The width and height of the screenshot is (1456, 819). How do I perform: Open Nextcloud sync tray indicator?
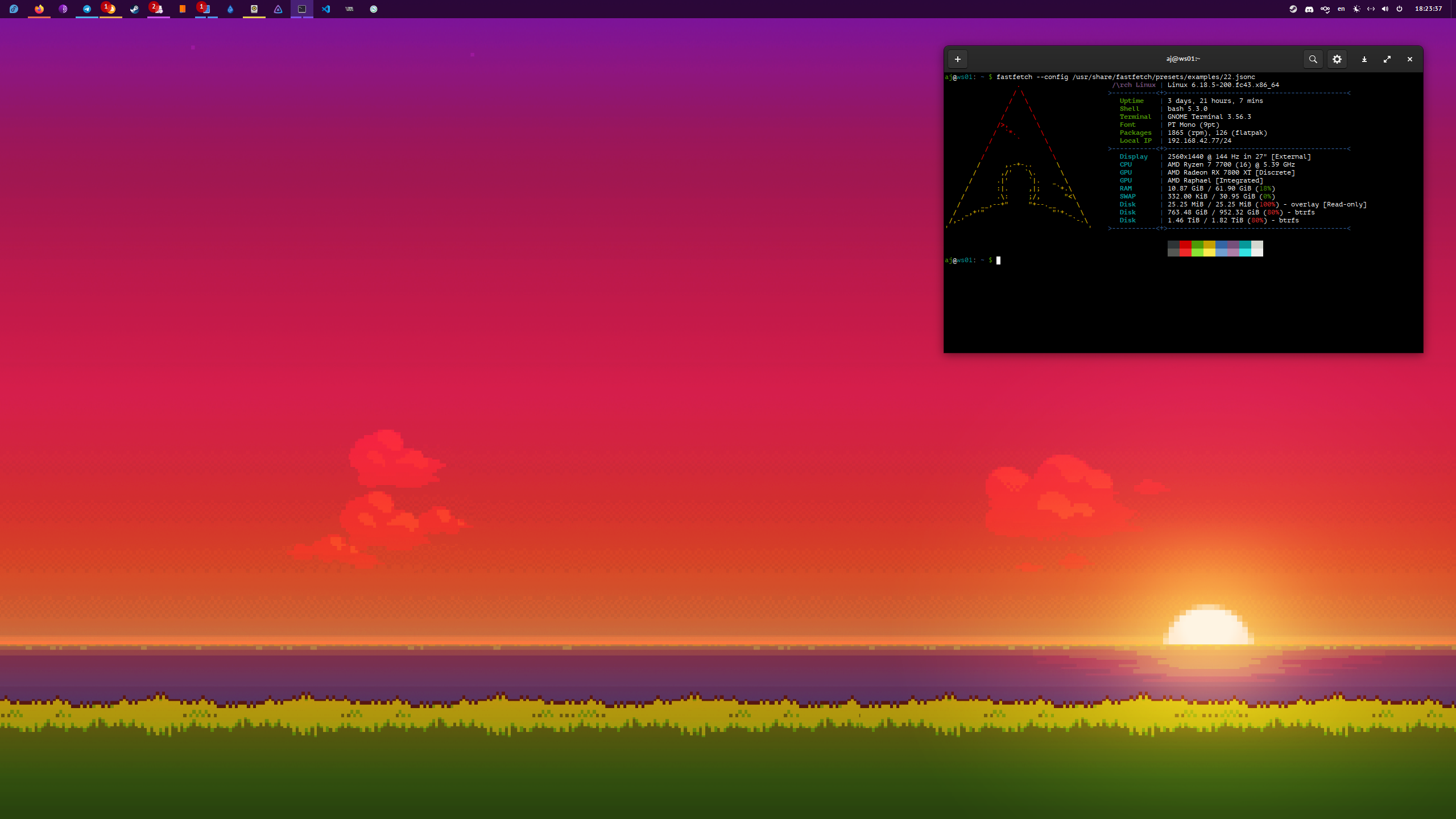tap(1325, 9)
